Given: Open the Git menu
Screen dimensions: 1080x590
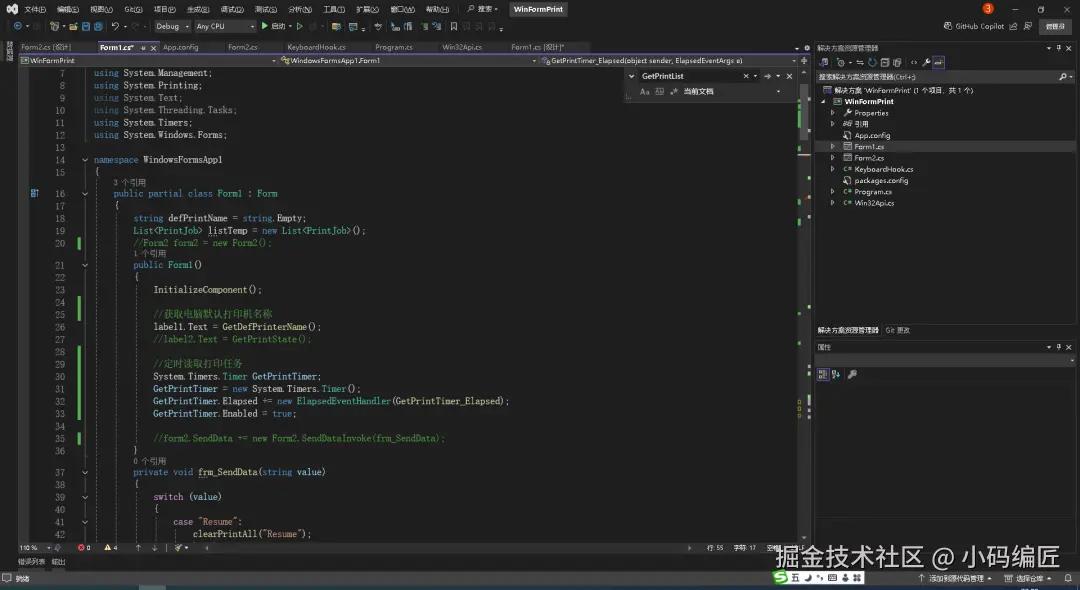Looking at the screenshot, I should pyautogui.click(x=132, y=9).
